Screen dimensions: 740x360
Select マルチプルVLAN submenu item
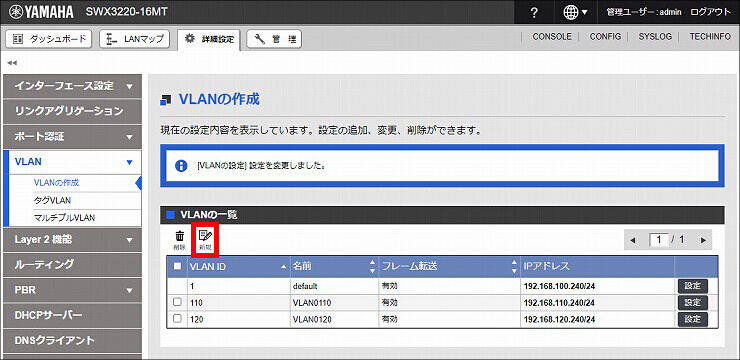(65, 218)
